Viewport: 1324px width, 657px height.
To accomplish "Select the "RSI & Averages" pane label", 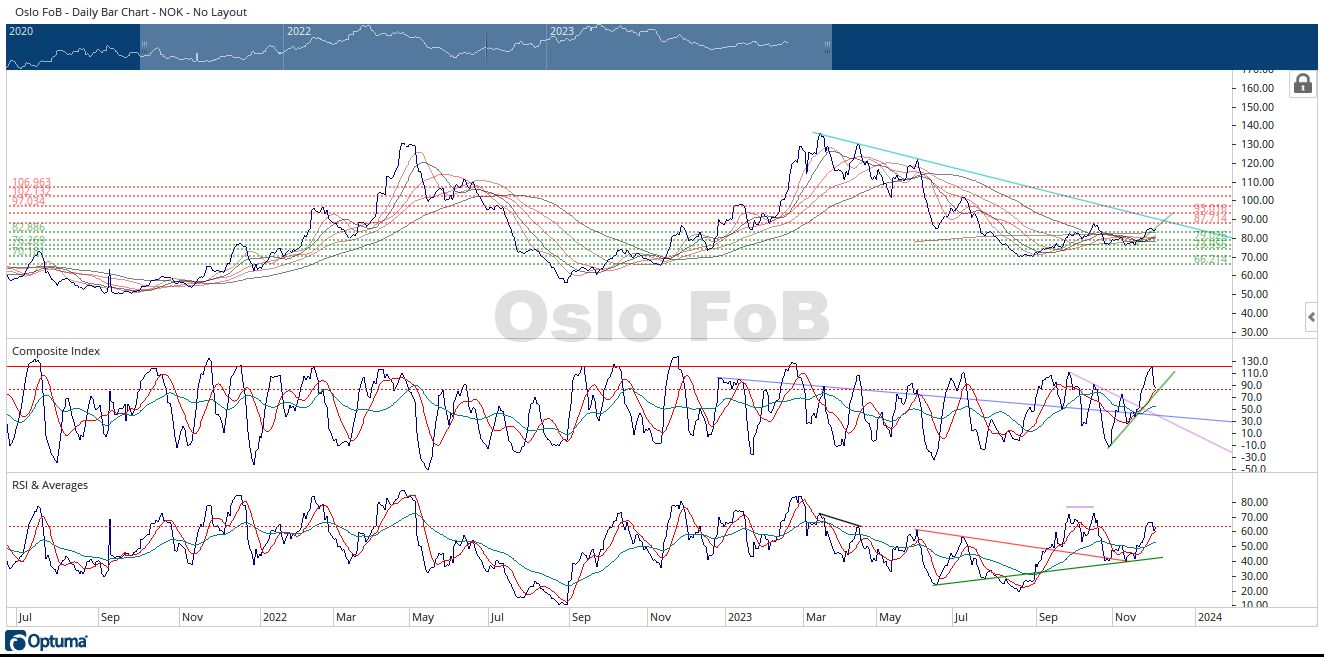I will [x=50, y=485].
